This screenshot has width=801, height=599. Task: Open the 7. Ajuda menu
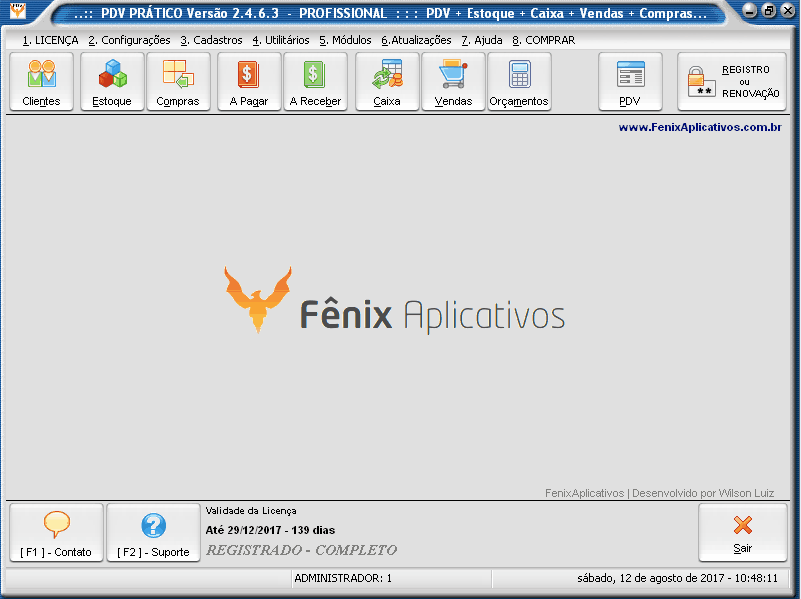pos(482,40)
